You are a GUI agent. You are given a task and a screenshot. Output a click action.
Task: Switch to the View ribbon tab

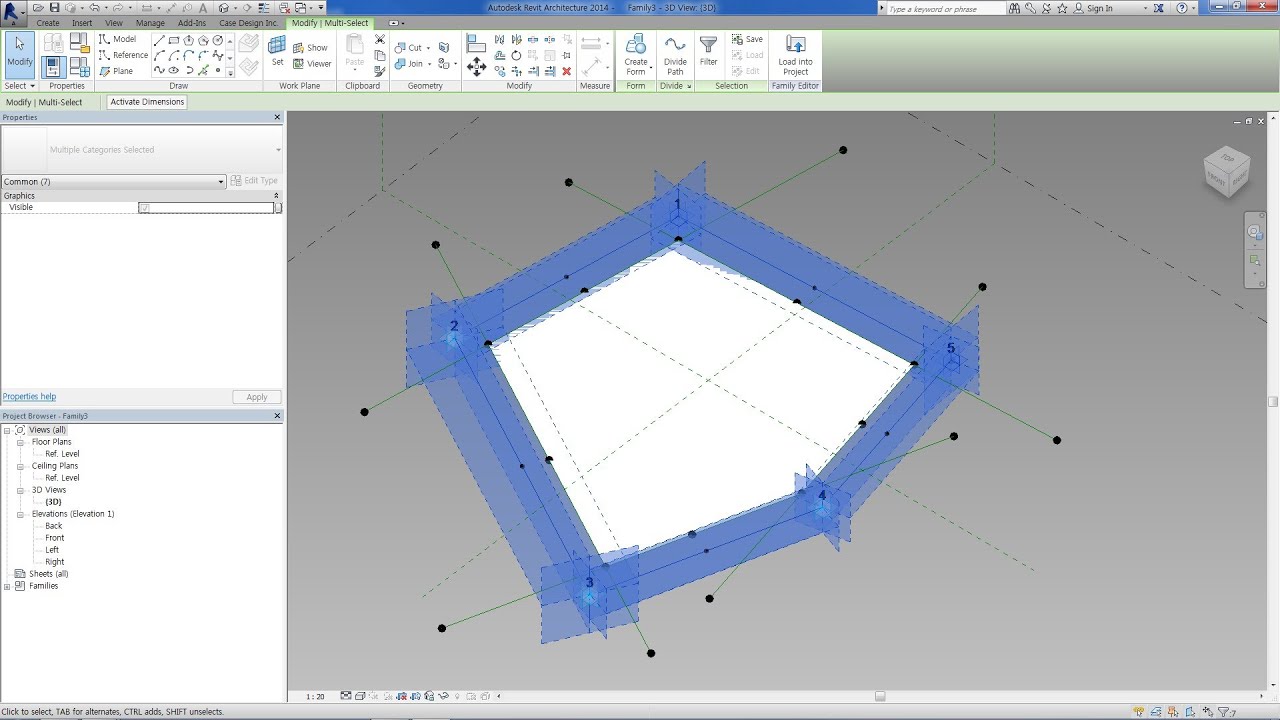[x=114, y=23]
